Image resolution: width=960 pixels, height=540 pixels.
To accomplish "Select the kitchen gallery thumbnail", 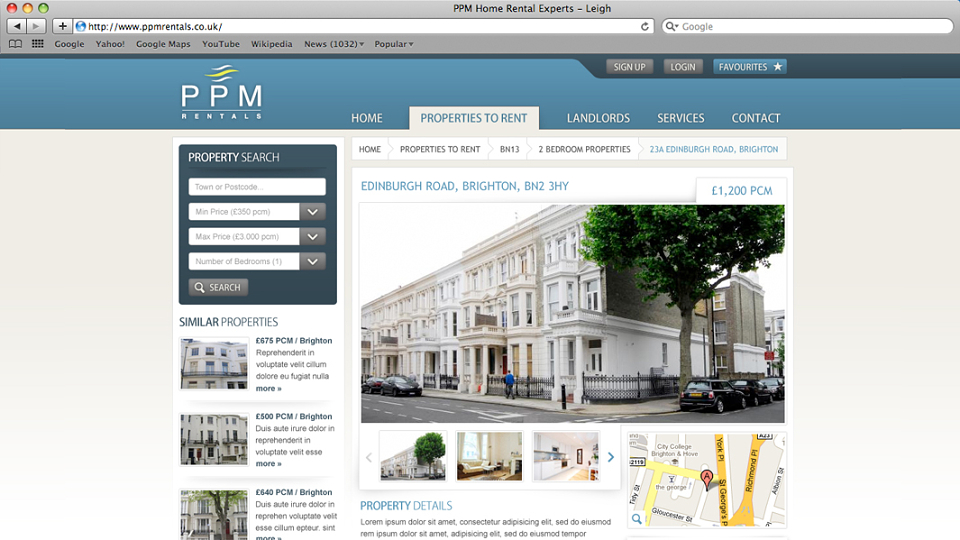I will [566, 456].
